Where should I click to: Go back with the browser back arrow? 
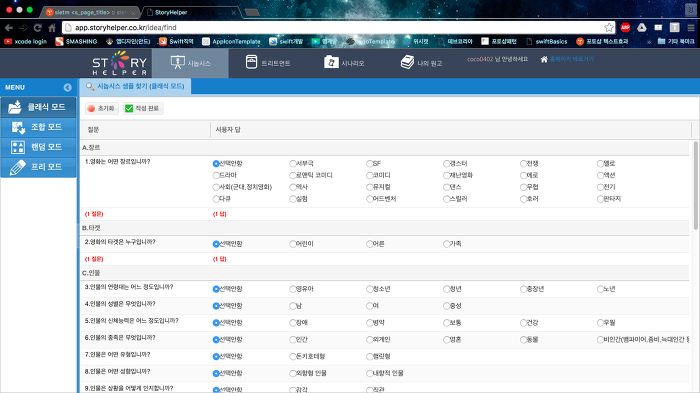(x=9, y=28)
